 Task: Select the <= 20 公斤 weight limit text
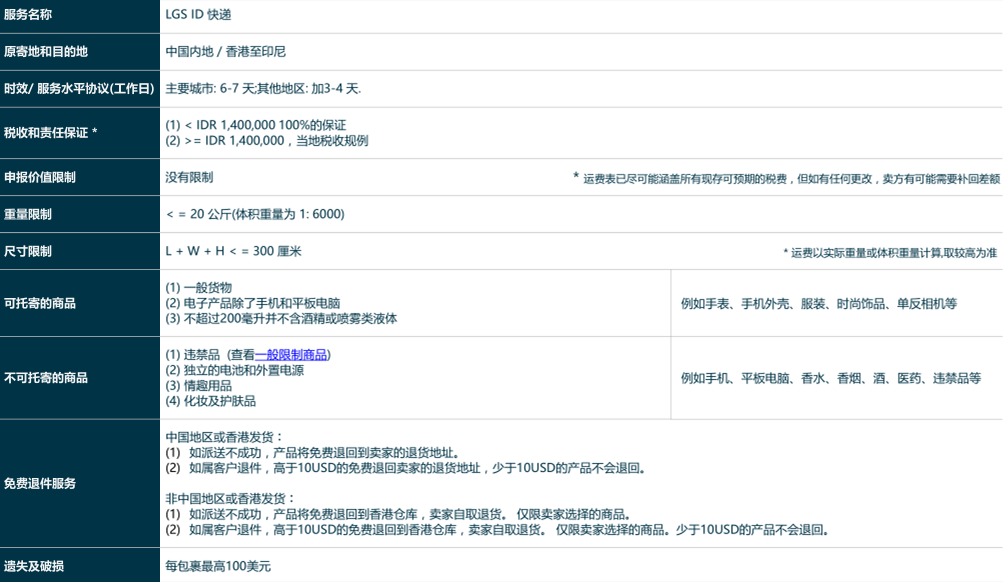pos(255,214)
